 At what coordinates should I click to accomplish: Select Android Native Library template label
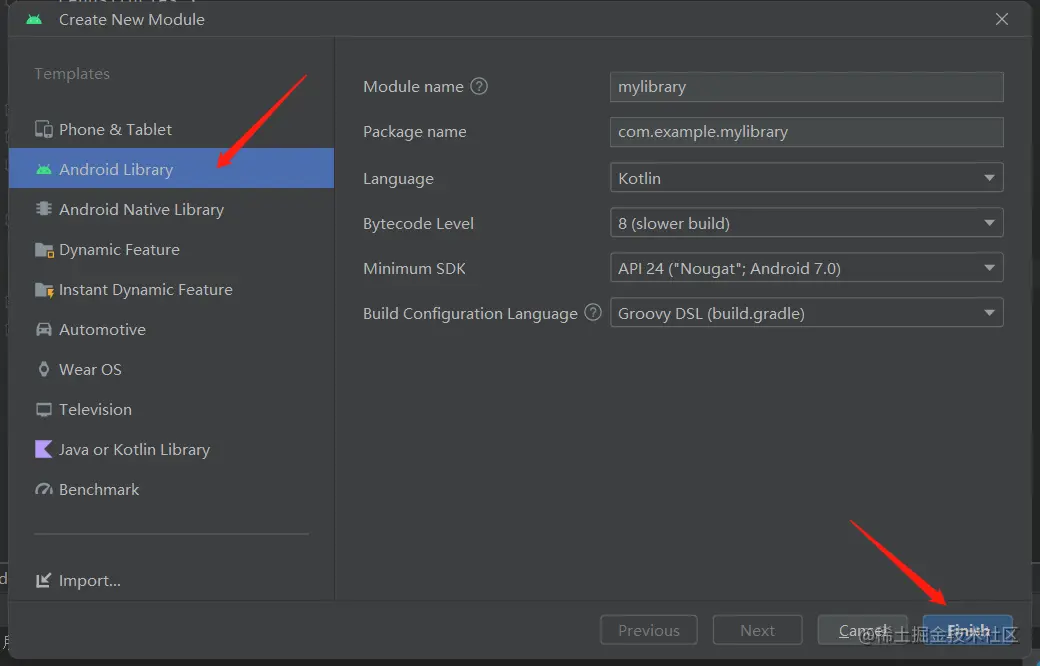pyautogui.click(x=141, y=210)
